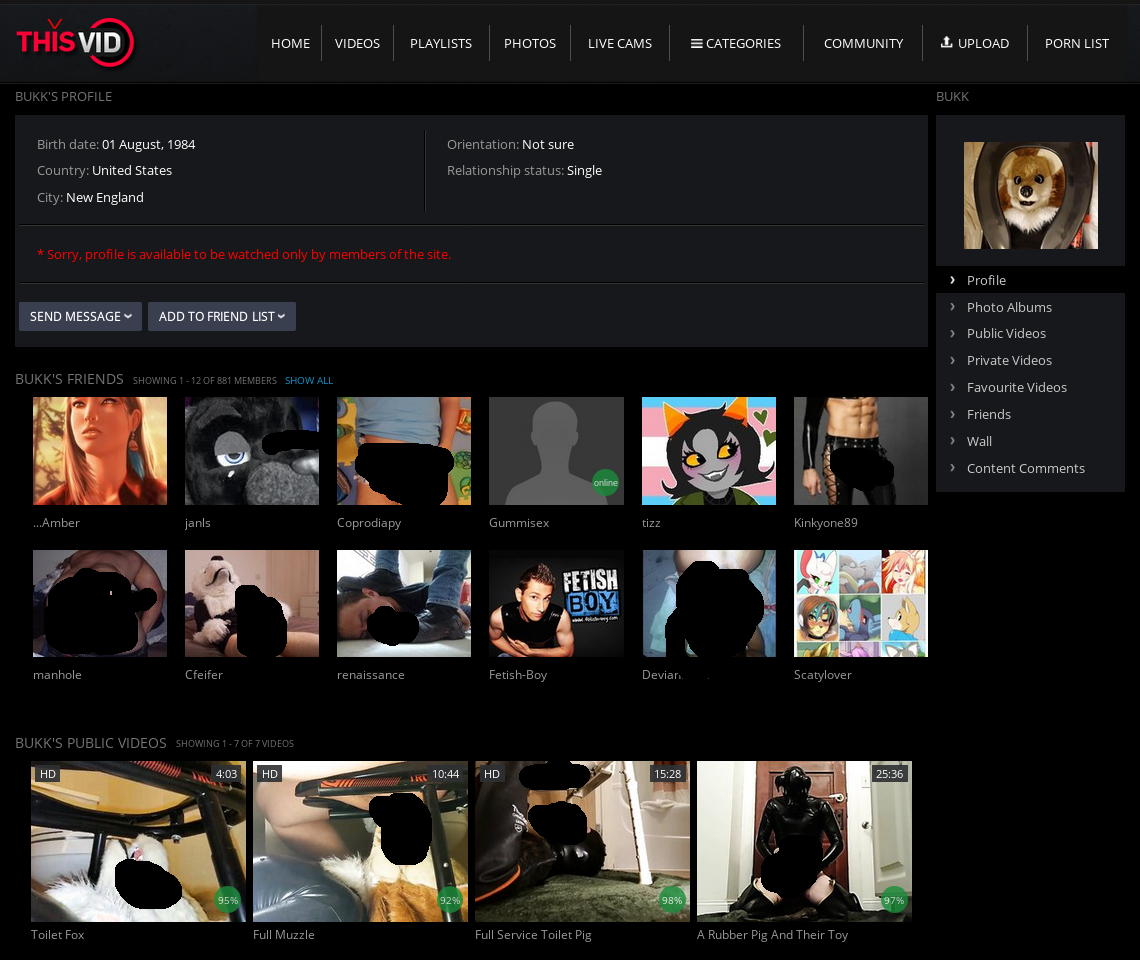Open the Porn List menu item
The image size is (1140, 960).
coord(1077,44)
